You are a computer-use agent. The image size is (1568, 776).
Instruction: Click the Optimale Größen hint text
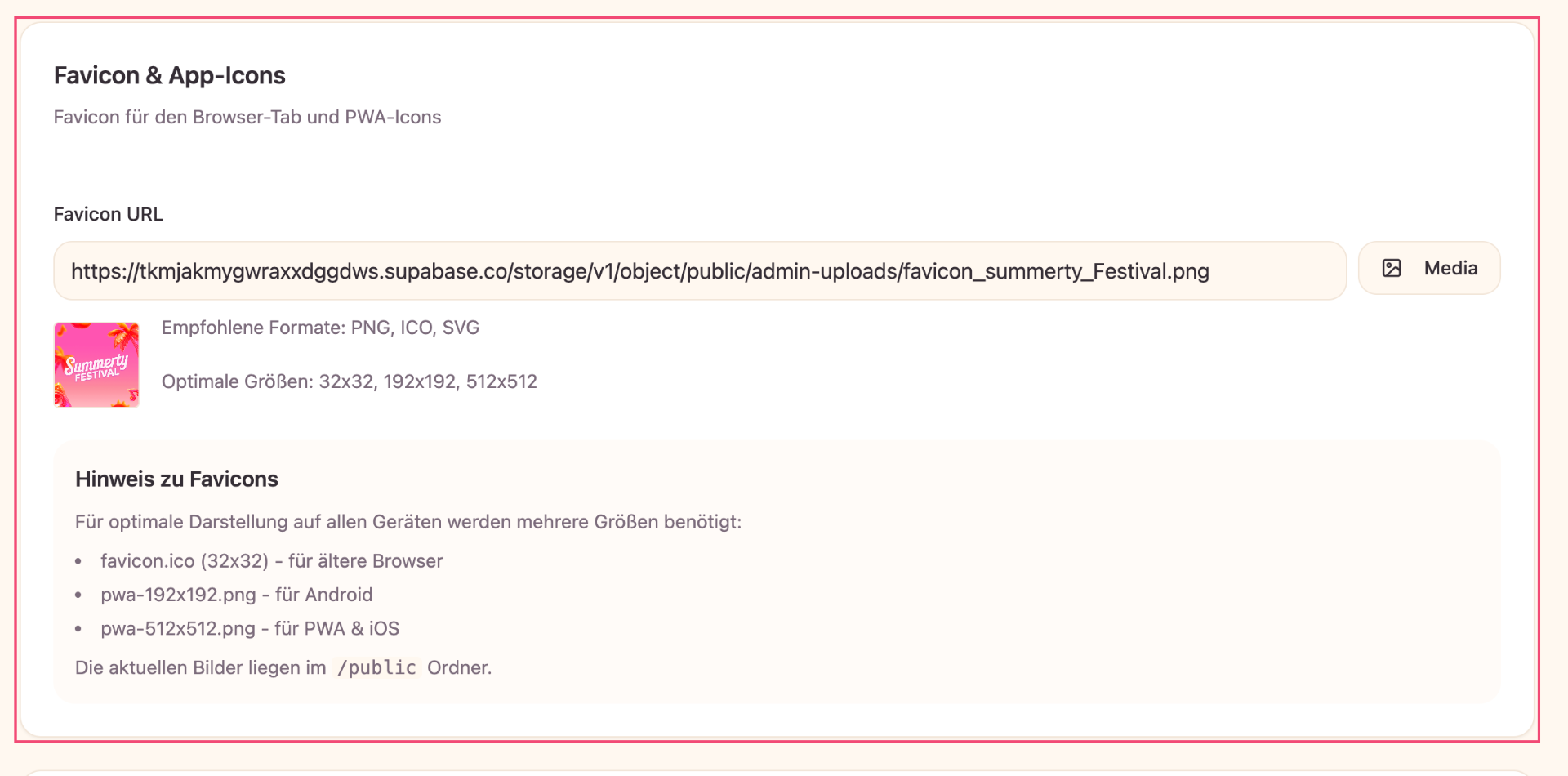coord(349,381)
